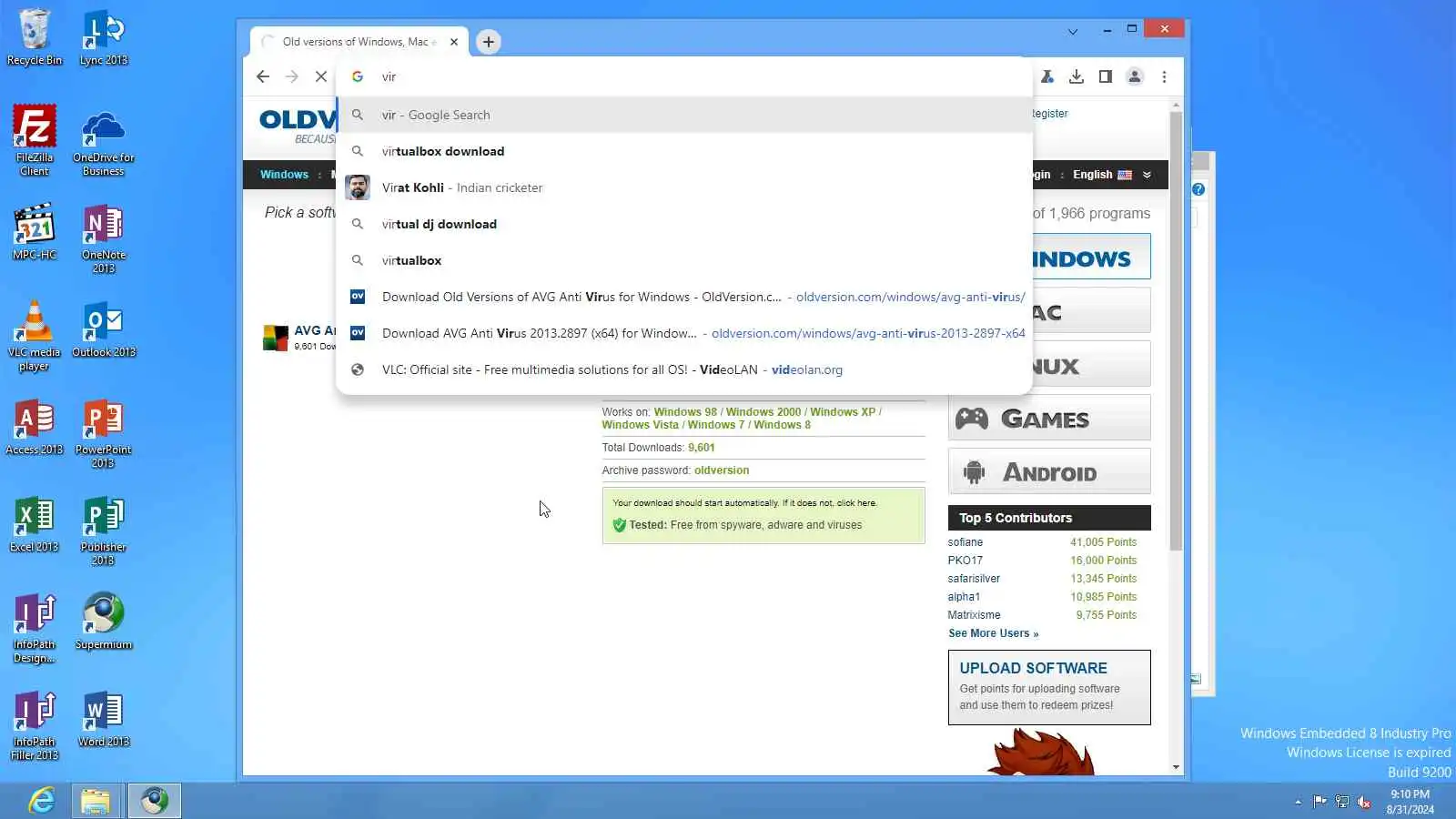The height and width of the screenshot is (819, 1456).
Task: Select the VLC media player desktop icon
Action: click(x=35, y=336)
